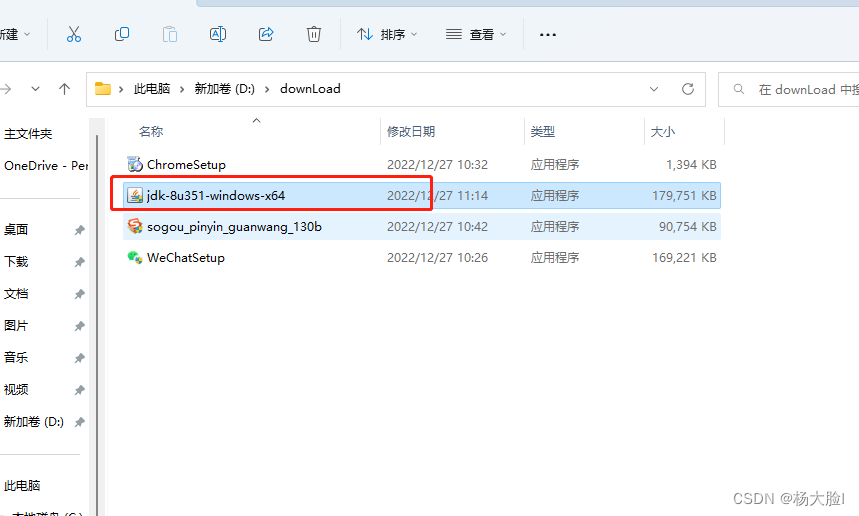This screenshot has width=859, height=516.
Task: Click the ChromeSetup installer icon
Action: tap(135, 164)
